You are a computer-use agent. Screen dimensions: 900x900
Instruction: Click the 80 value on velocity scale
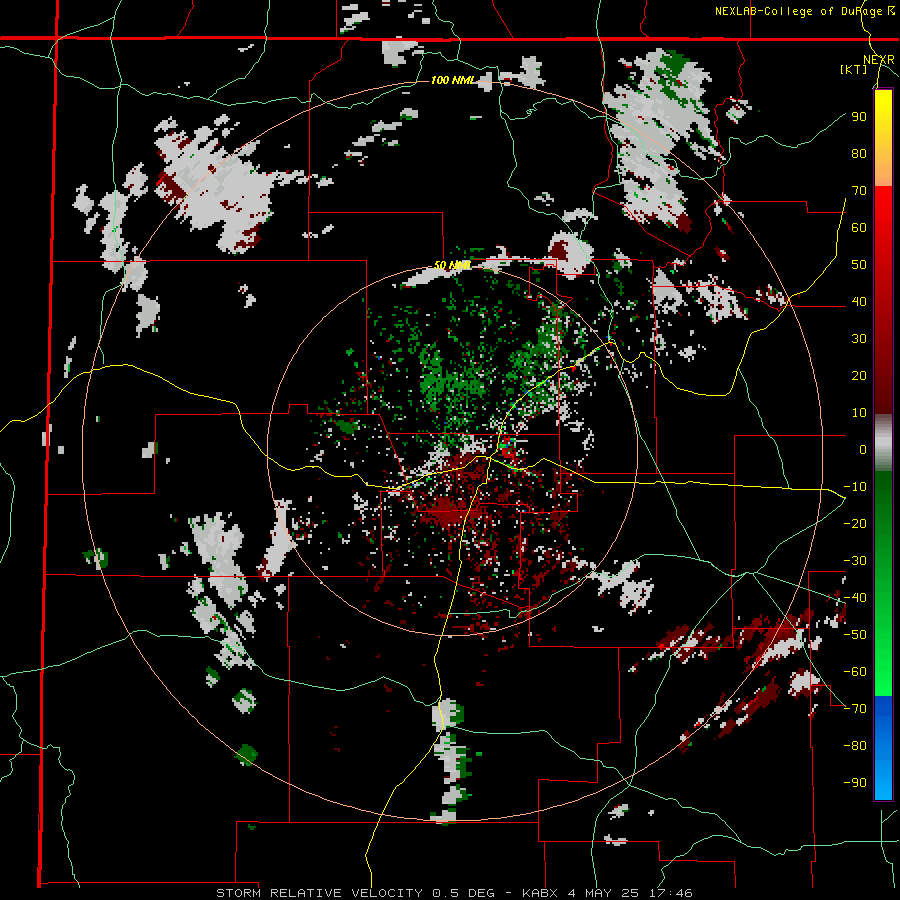[x=859, y=154]
